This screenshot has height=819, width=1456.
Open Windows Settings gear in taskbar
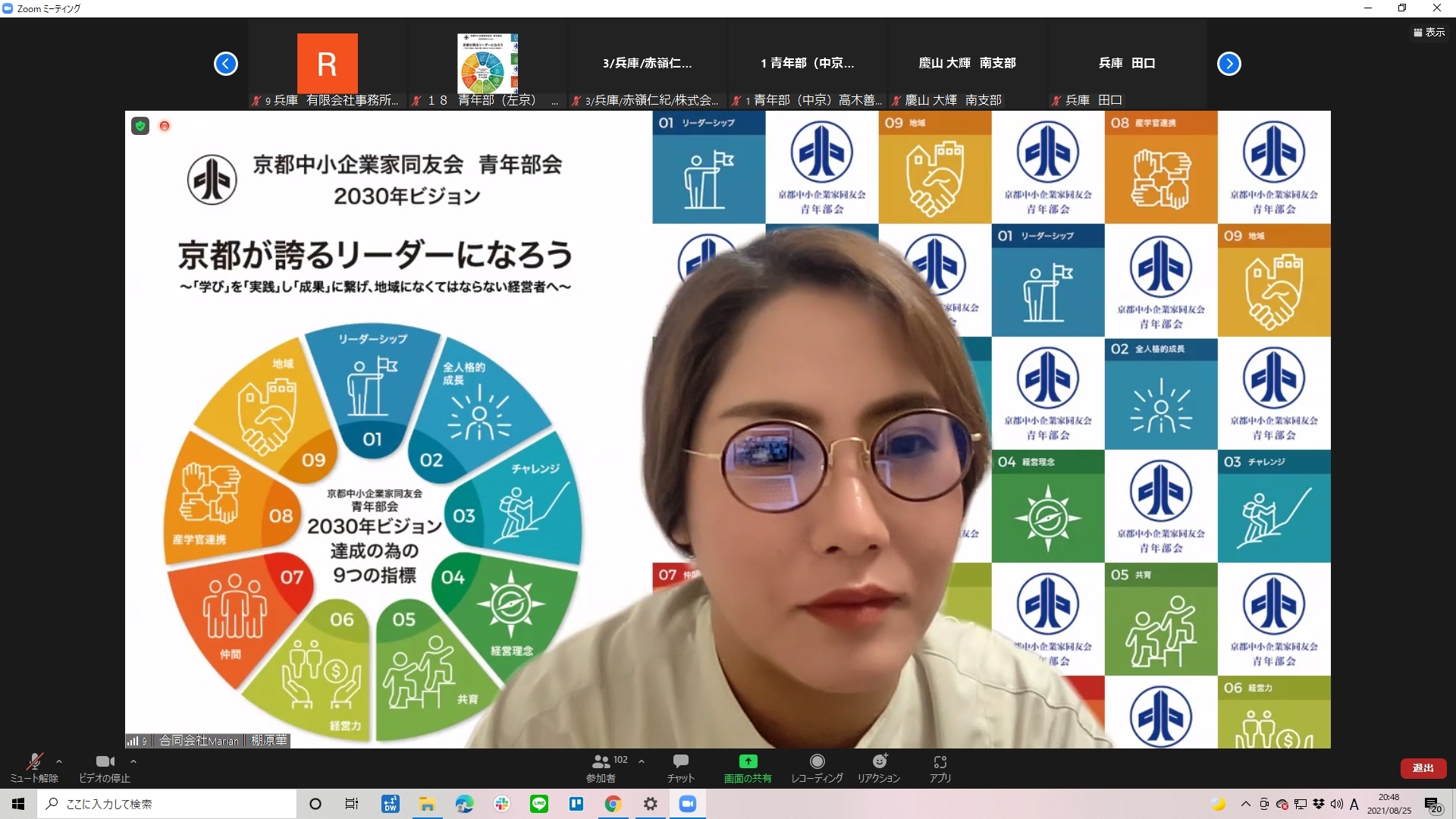tap(650, 804)
